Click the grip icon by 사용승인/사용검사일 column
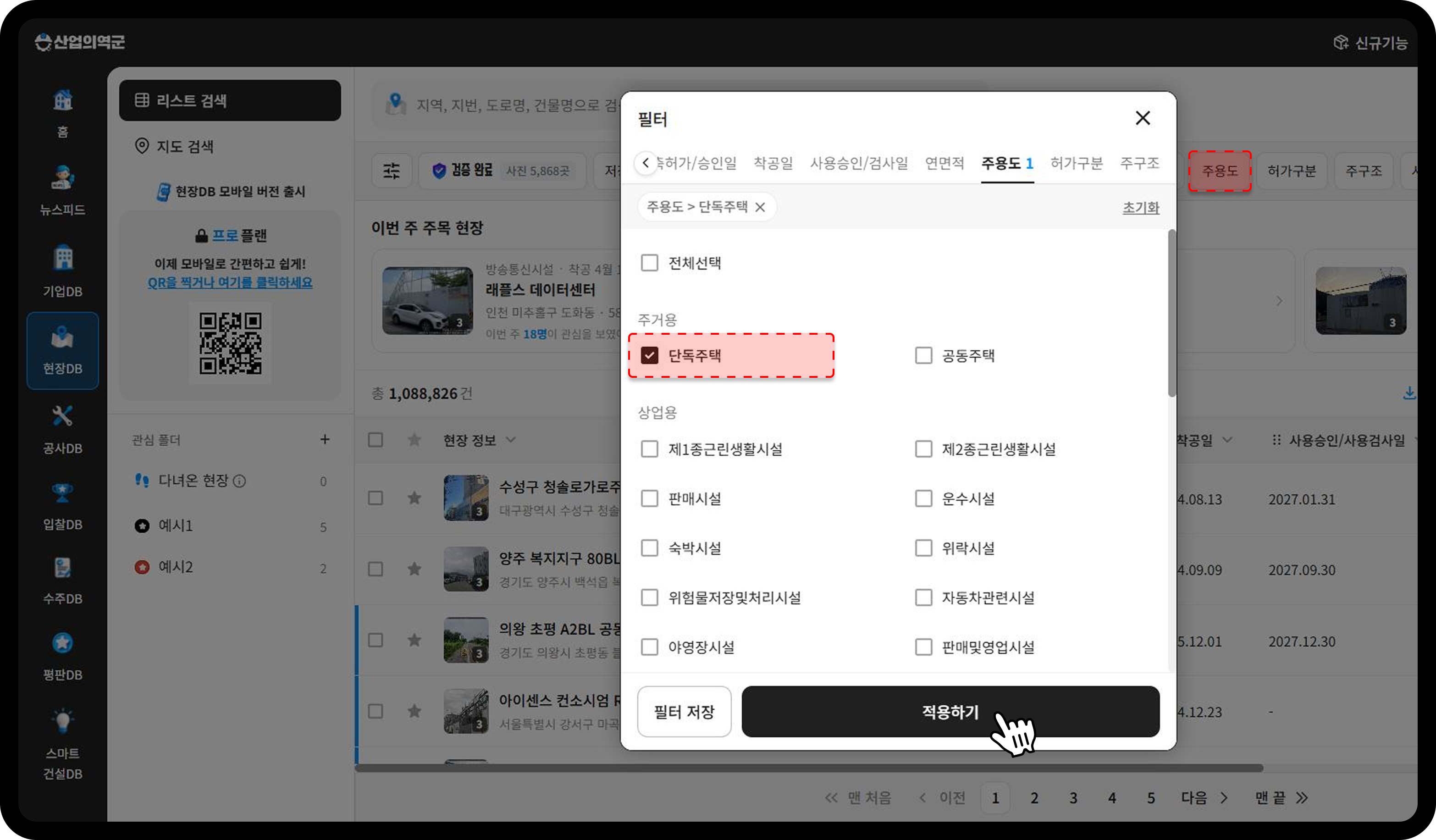 point(1276,440)
